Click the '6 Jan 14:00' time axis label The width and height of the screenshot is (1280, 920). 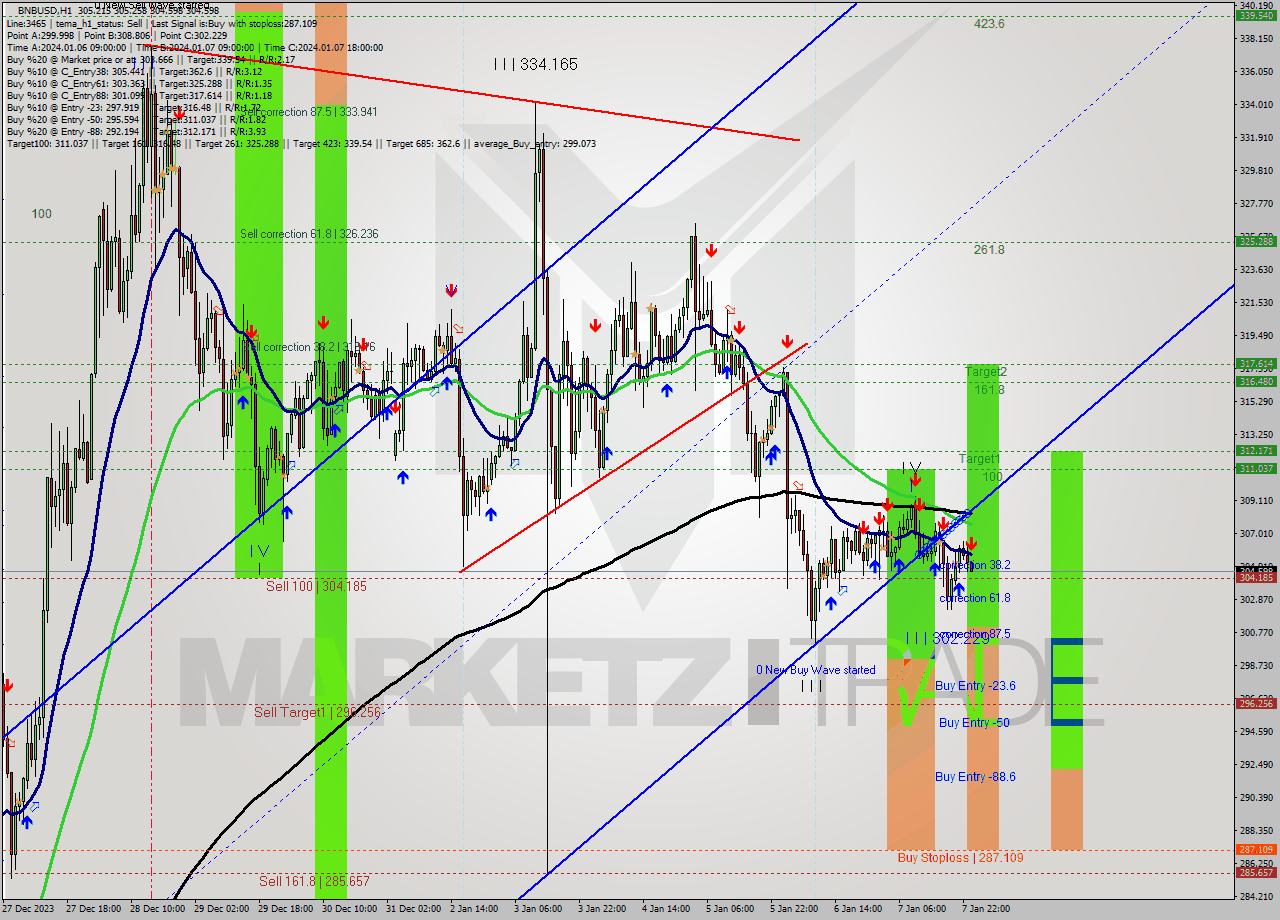(859, 909)
